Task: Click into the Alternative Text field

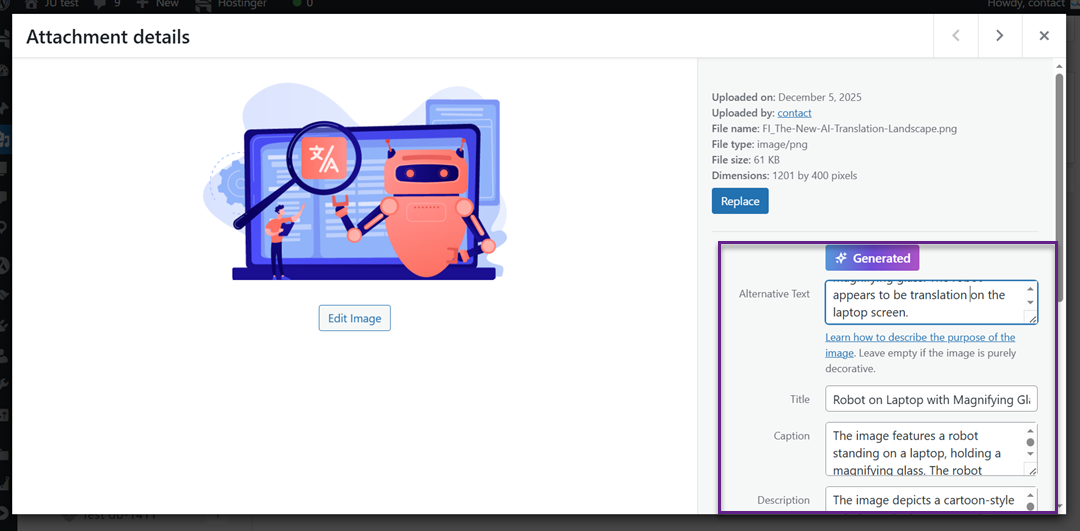Action: pos(920,302)
